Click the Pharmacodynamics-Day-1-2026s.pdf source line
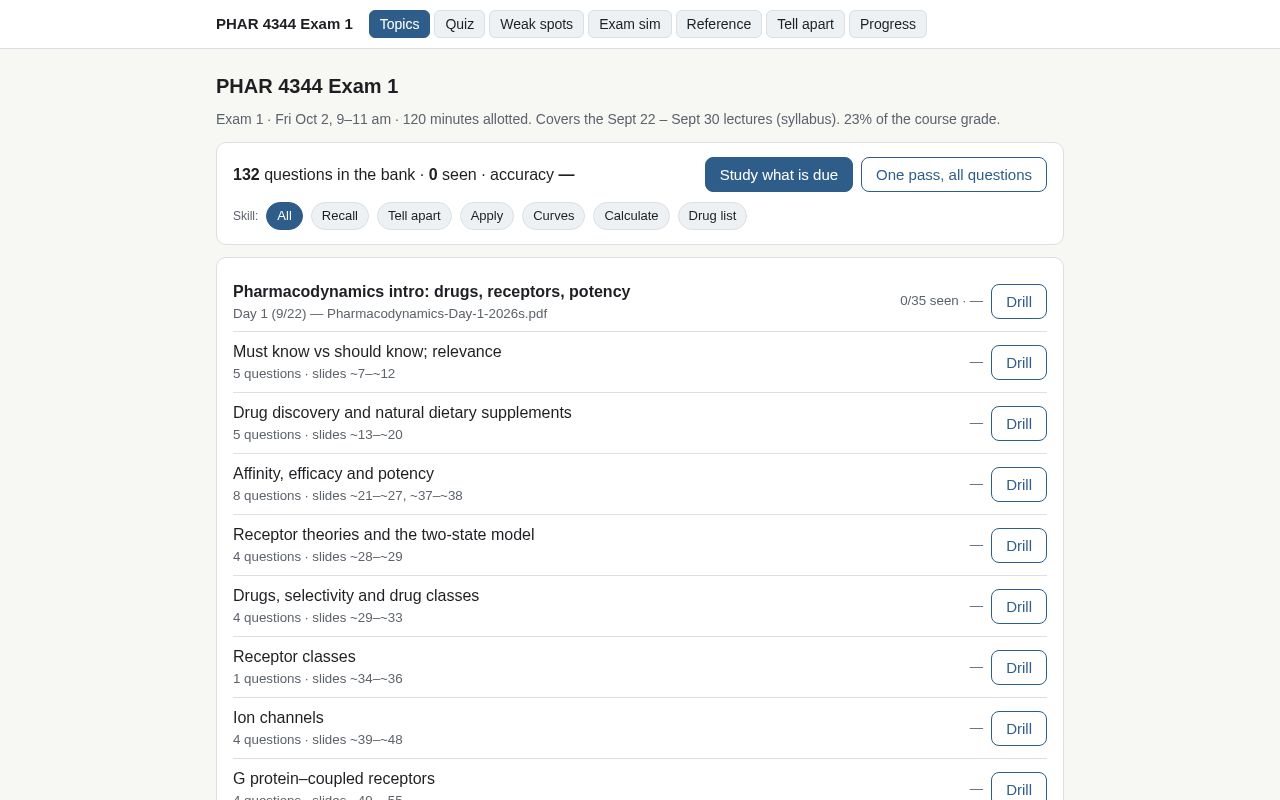Screen dimensions: 1280x800 [x=390, y=314]
